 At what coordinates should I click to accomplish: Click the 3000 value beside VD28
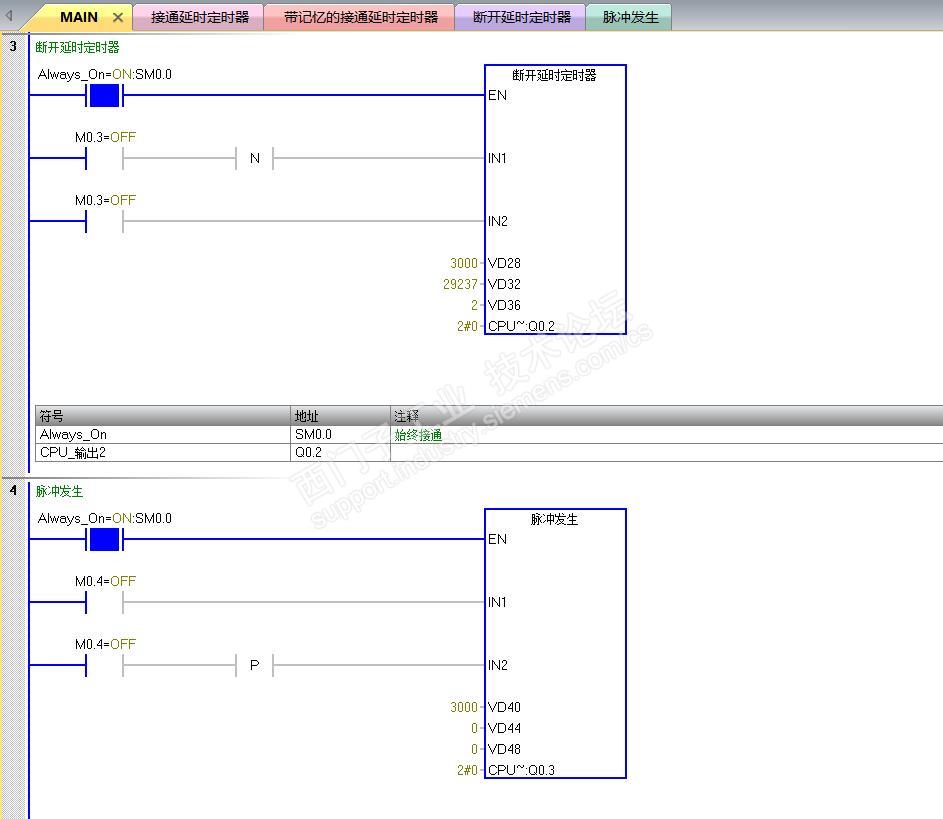click(464, 263)
